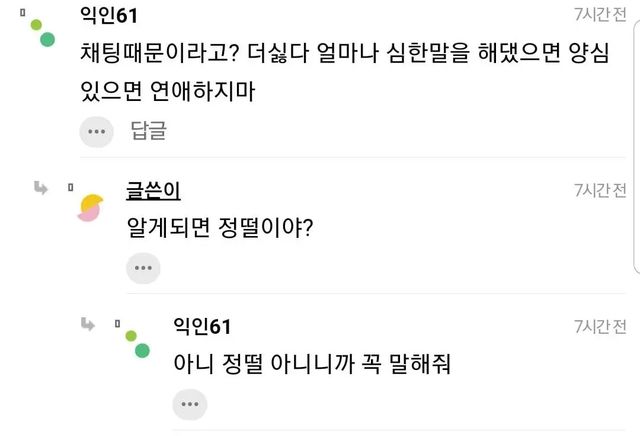Click the small square marker left of the top avatar
Screen dimensions: 640x436
22,13
